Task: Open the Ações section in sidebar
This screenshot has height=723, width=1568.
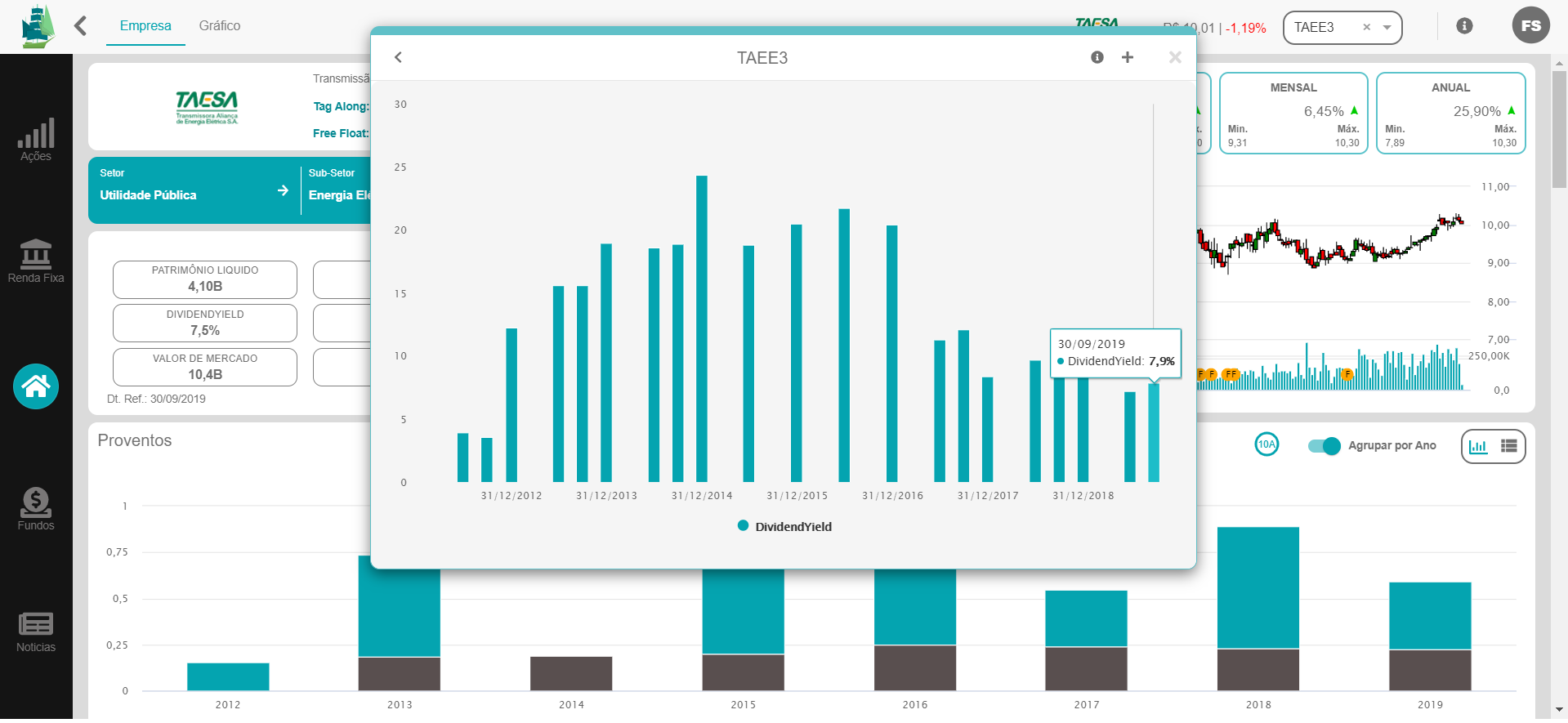Action: [36, 140]
